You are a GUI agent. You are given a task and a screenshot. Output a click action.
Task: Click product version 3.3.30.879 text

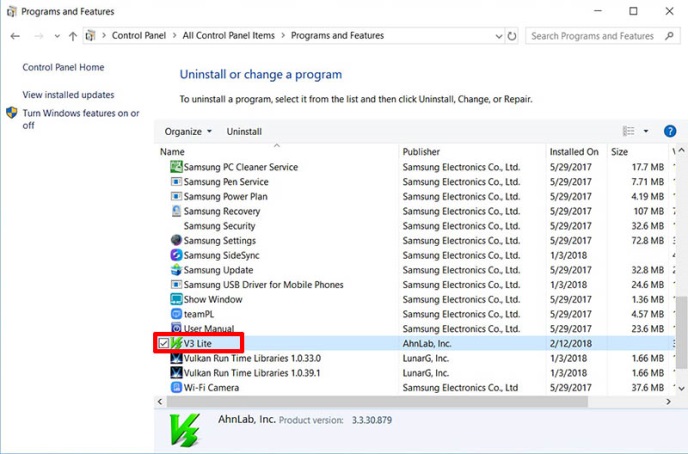click(372, 420)
